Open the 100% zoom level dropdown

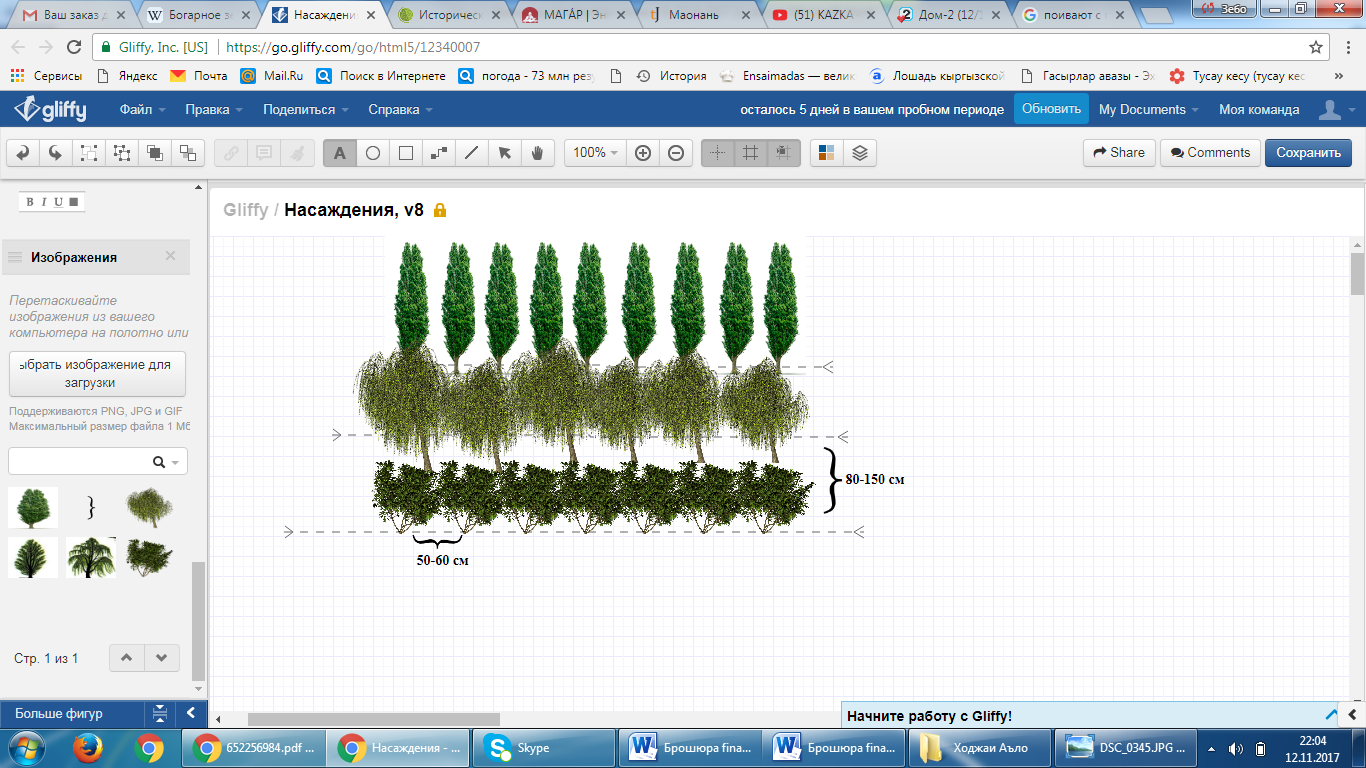(x=596, y=153)
